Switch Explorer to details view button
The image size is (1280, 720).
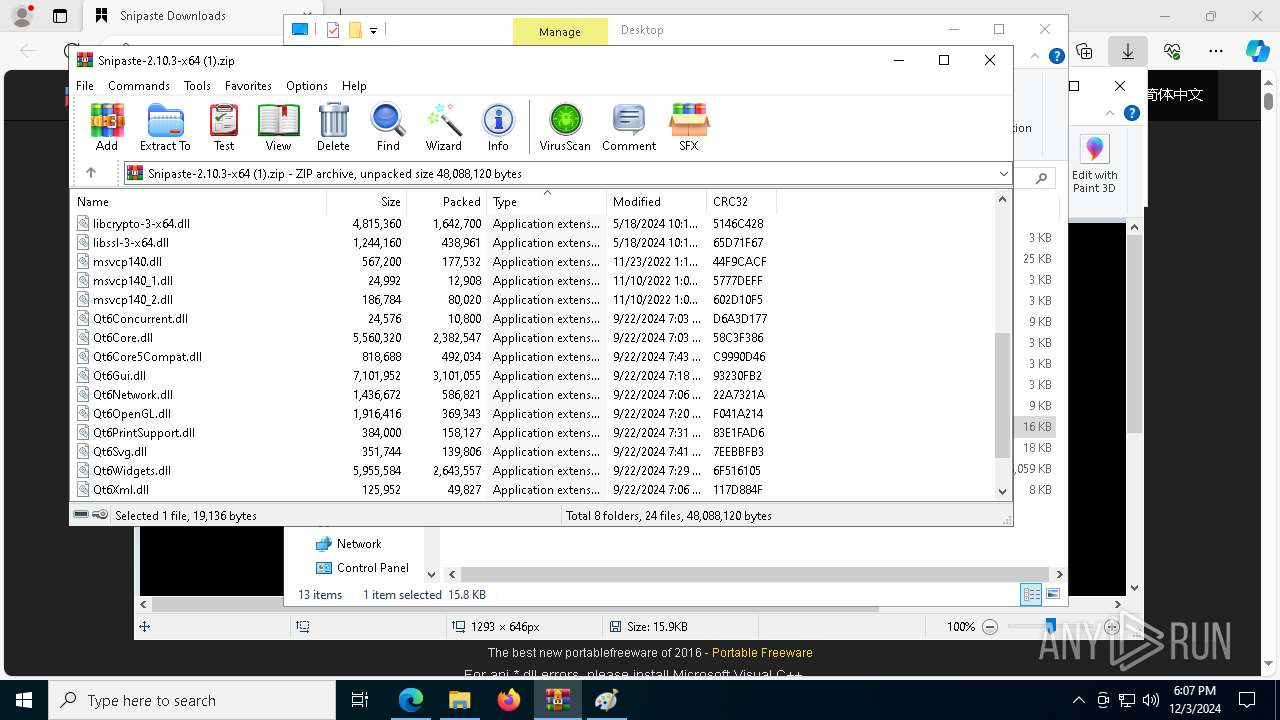tap(1031, 594)
